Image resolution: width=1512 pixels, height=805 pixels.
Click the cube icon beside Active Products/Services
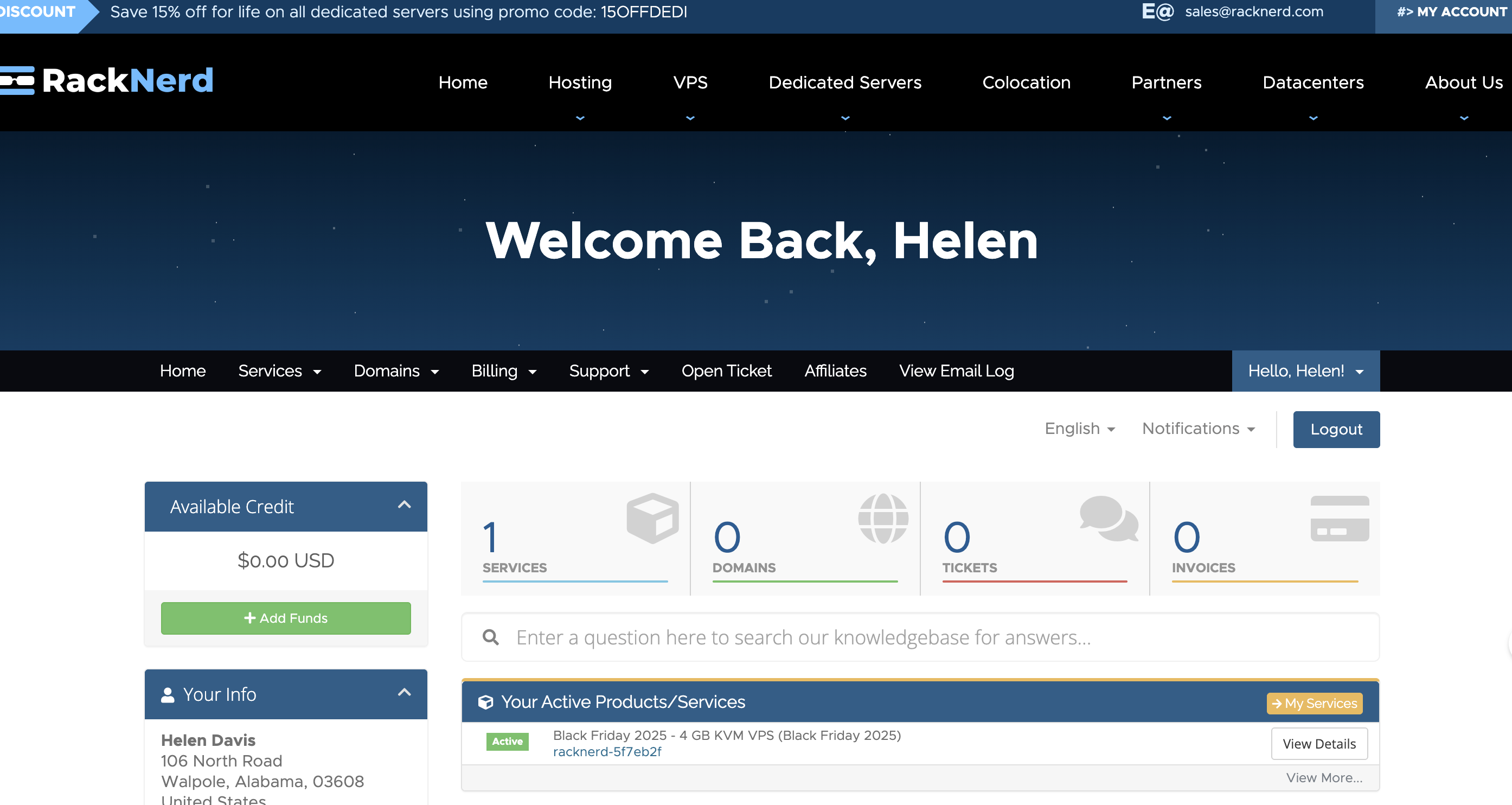point(485,702)
